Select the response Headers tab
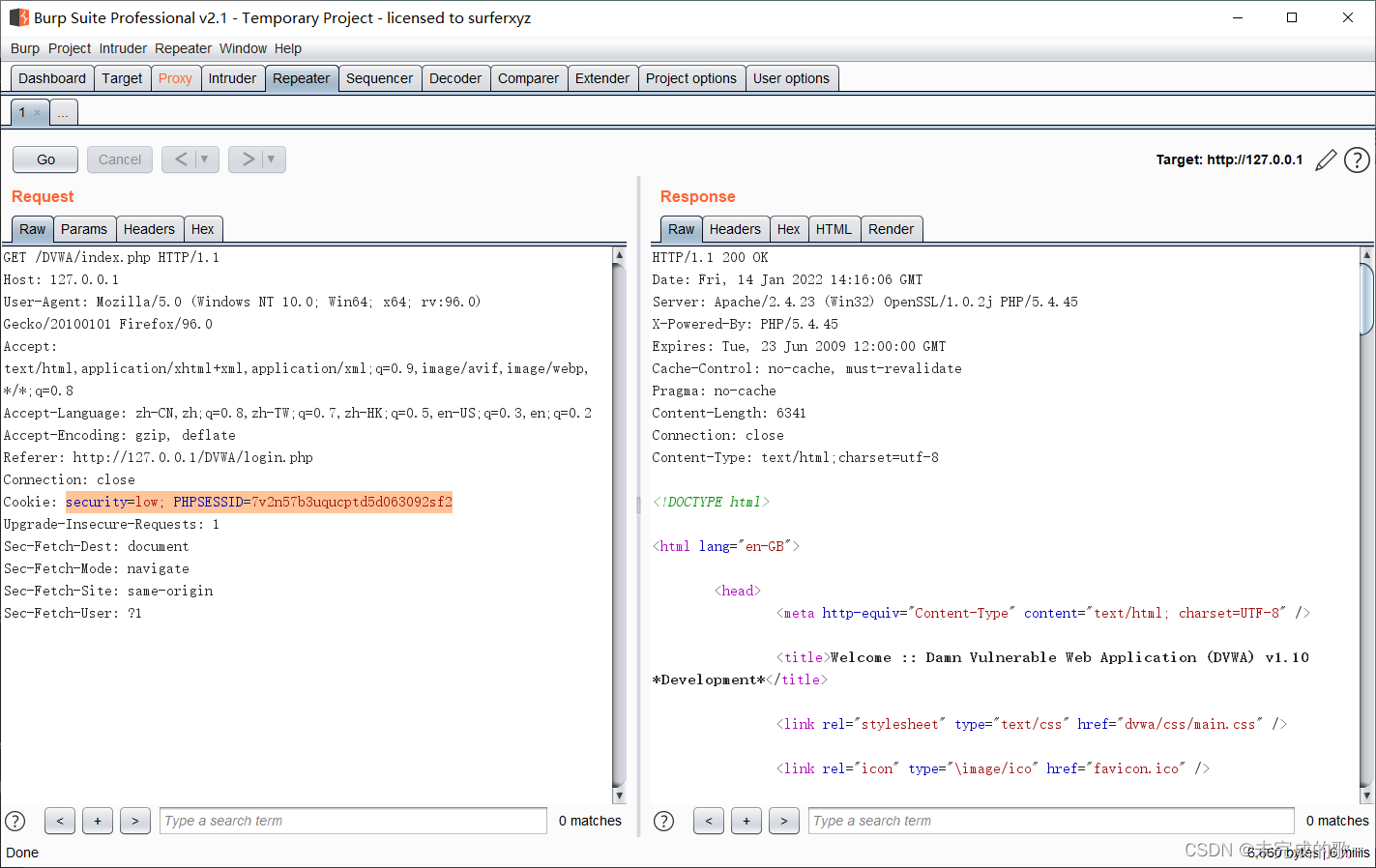1376x868 pixels. pyautogui.click(x=735, y=229)
